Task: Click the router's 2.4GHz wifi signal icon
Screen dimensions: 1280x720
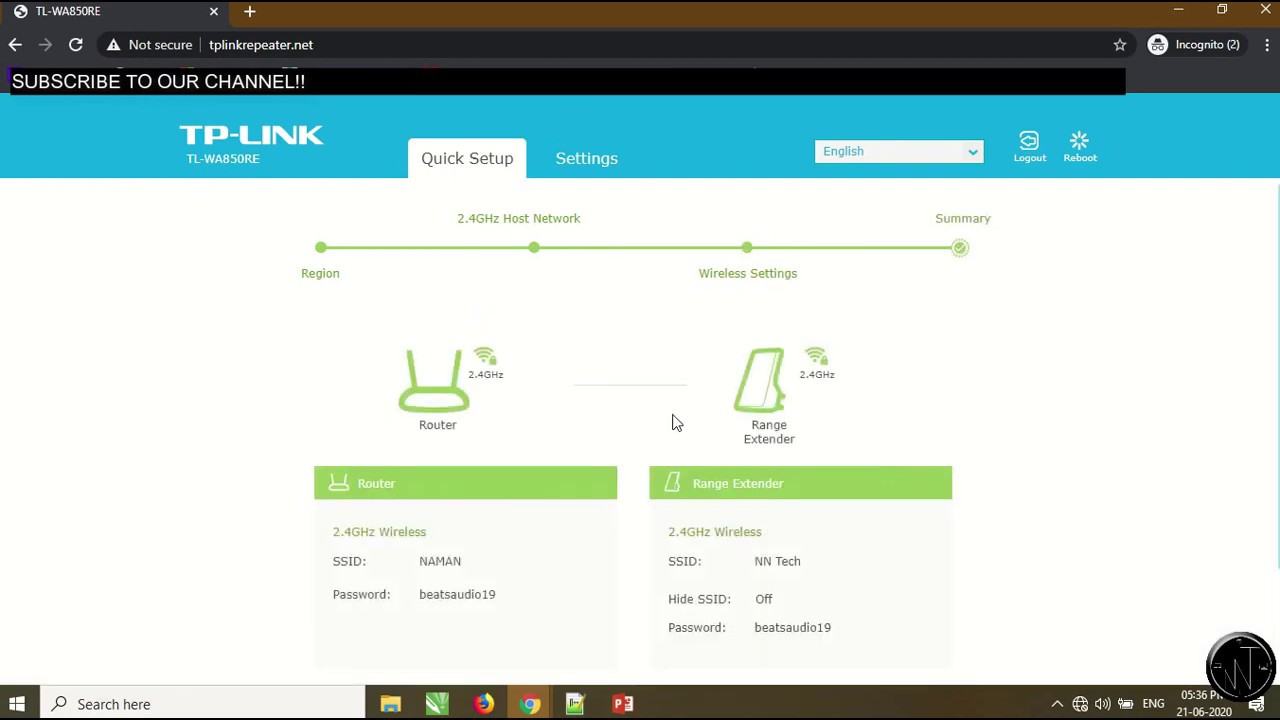Action: coord(485,356)
